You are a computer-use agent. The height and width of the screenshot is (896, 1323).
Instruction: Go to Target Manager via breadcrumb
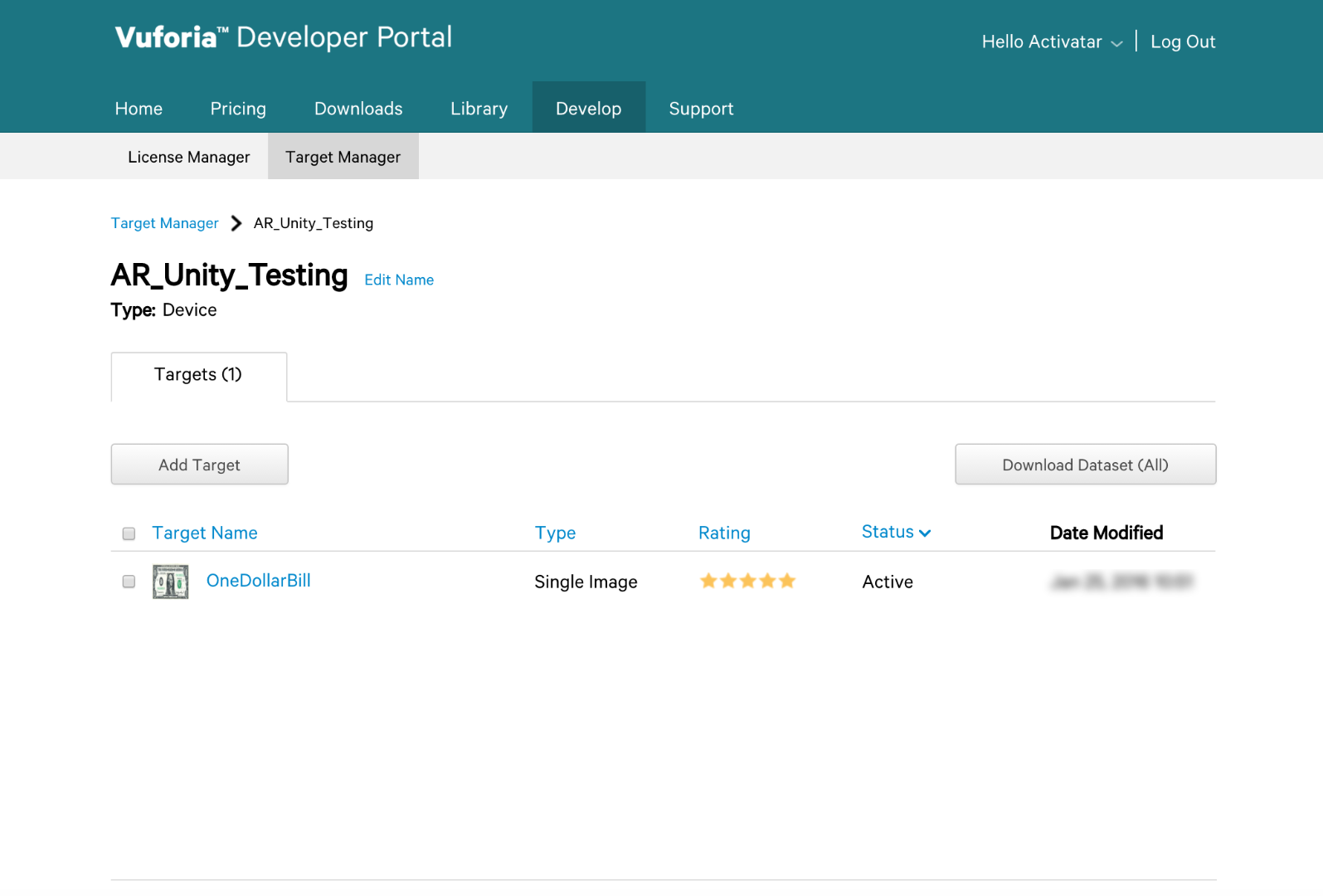164,223
